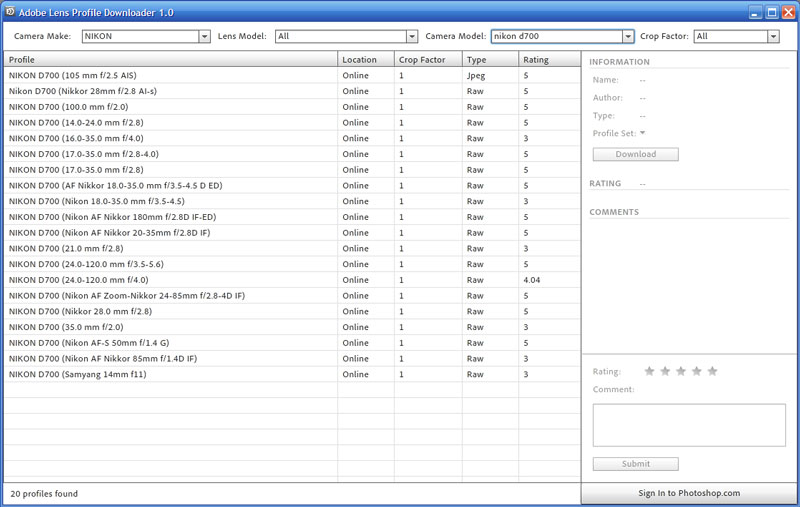Click the first rating star
The image size is (800, 507).
click(x=649, y=371)
